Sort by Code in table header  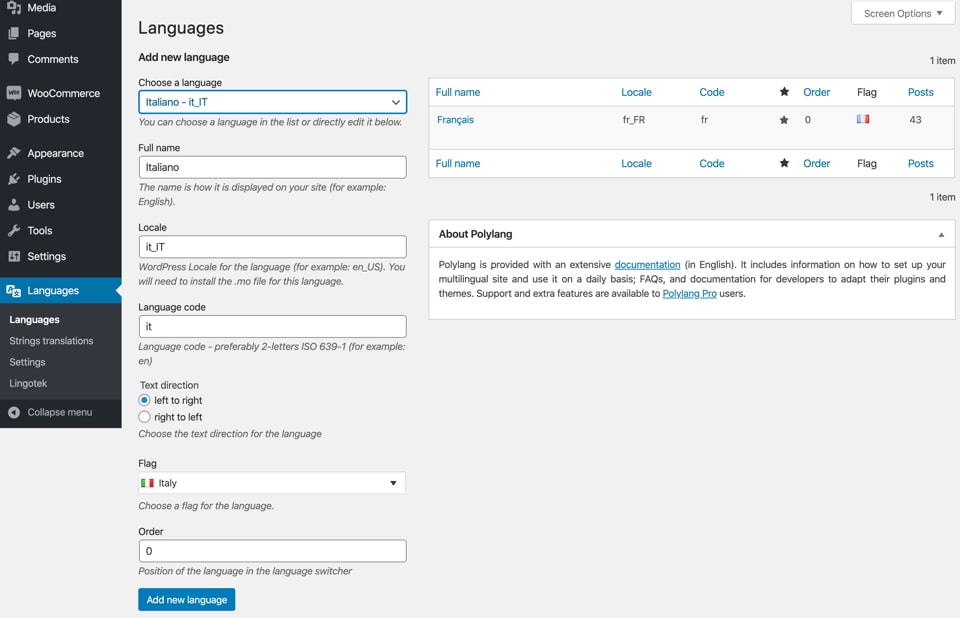[x=711, y=92]
